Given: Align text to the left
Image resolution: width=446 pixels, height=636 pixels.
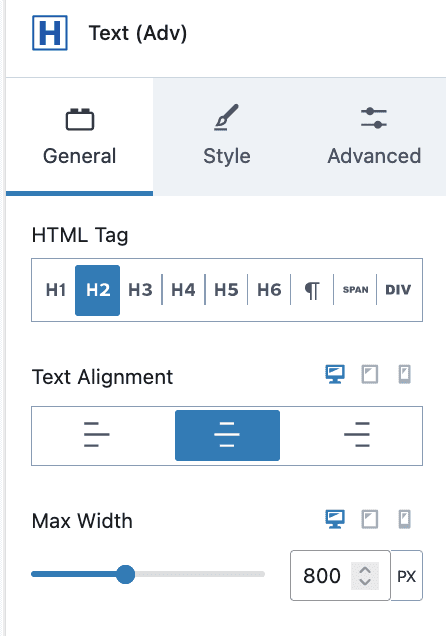Looking at the screenshot, I should 96,435.
